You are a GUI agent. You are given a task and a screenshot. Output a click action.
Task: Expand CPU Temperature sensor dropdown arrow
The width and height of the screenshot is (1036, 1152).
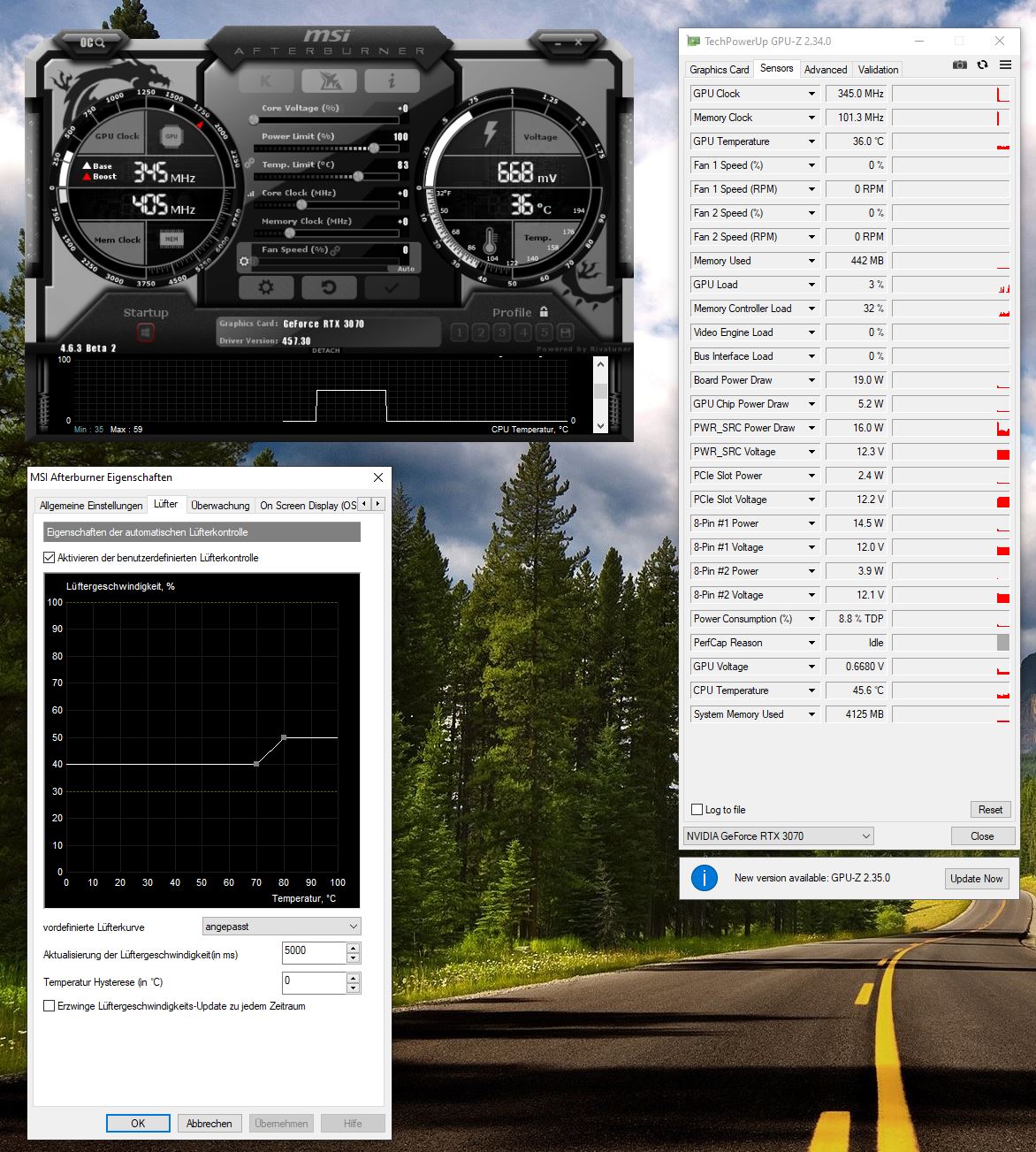click(811, 690)
